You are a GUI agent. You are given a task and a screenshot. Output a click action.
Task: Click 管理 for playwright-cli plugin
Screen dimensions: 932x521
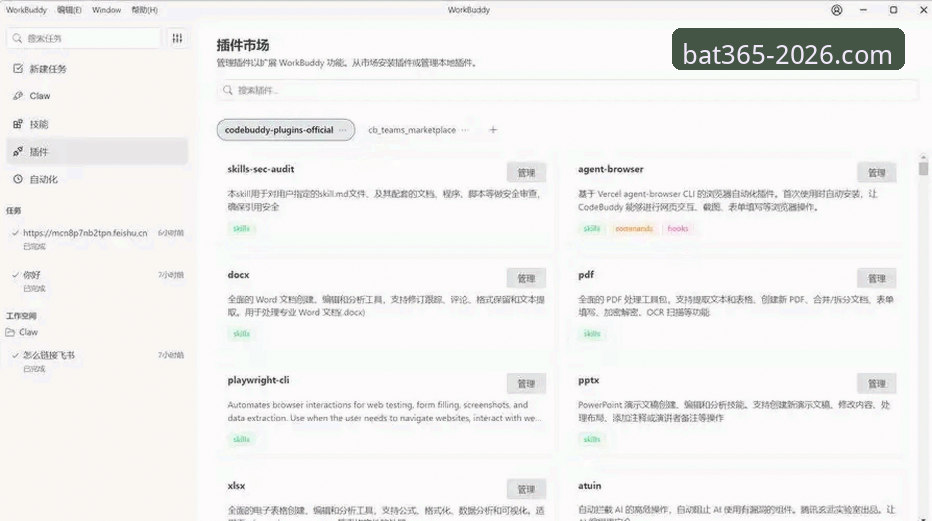(x=526, y=384)
